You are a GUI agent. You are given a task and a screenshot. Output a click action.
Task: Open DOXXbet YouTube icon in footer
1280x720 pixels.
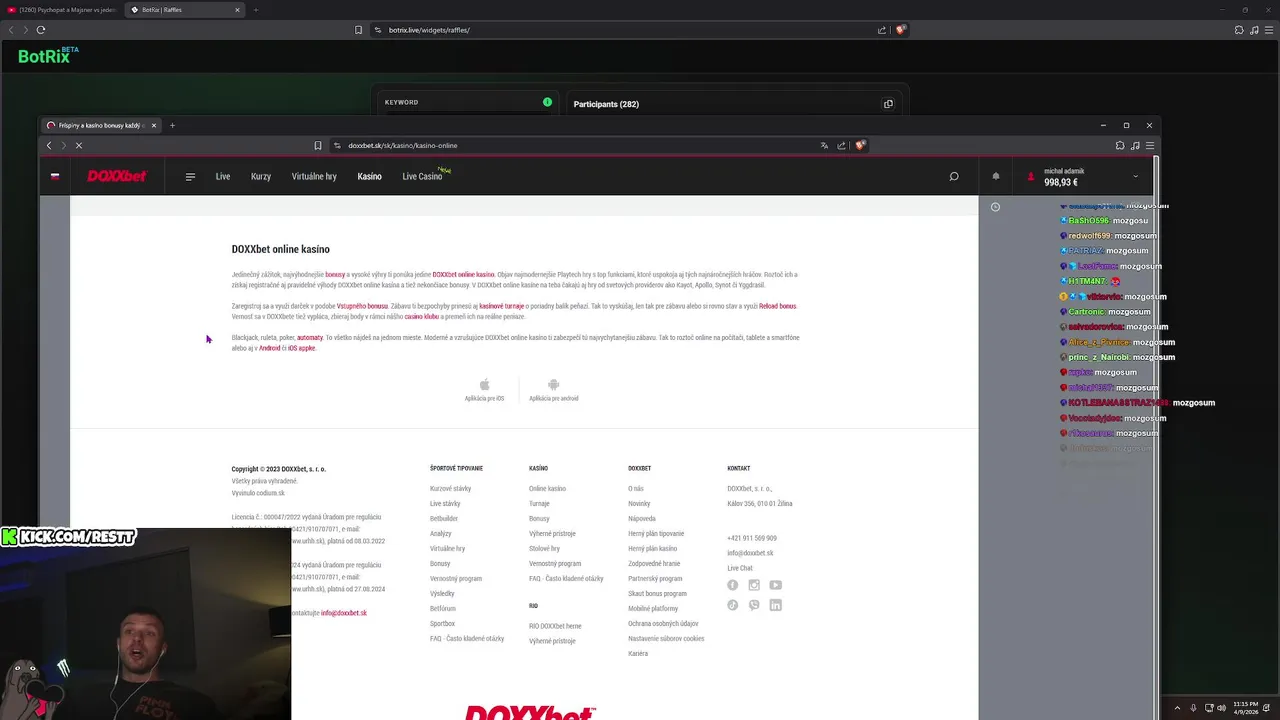pos(776,585)
